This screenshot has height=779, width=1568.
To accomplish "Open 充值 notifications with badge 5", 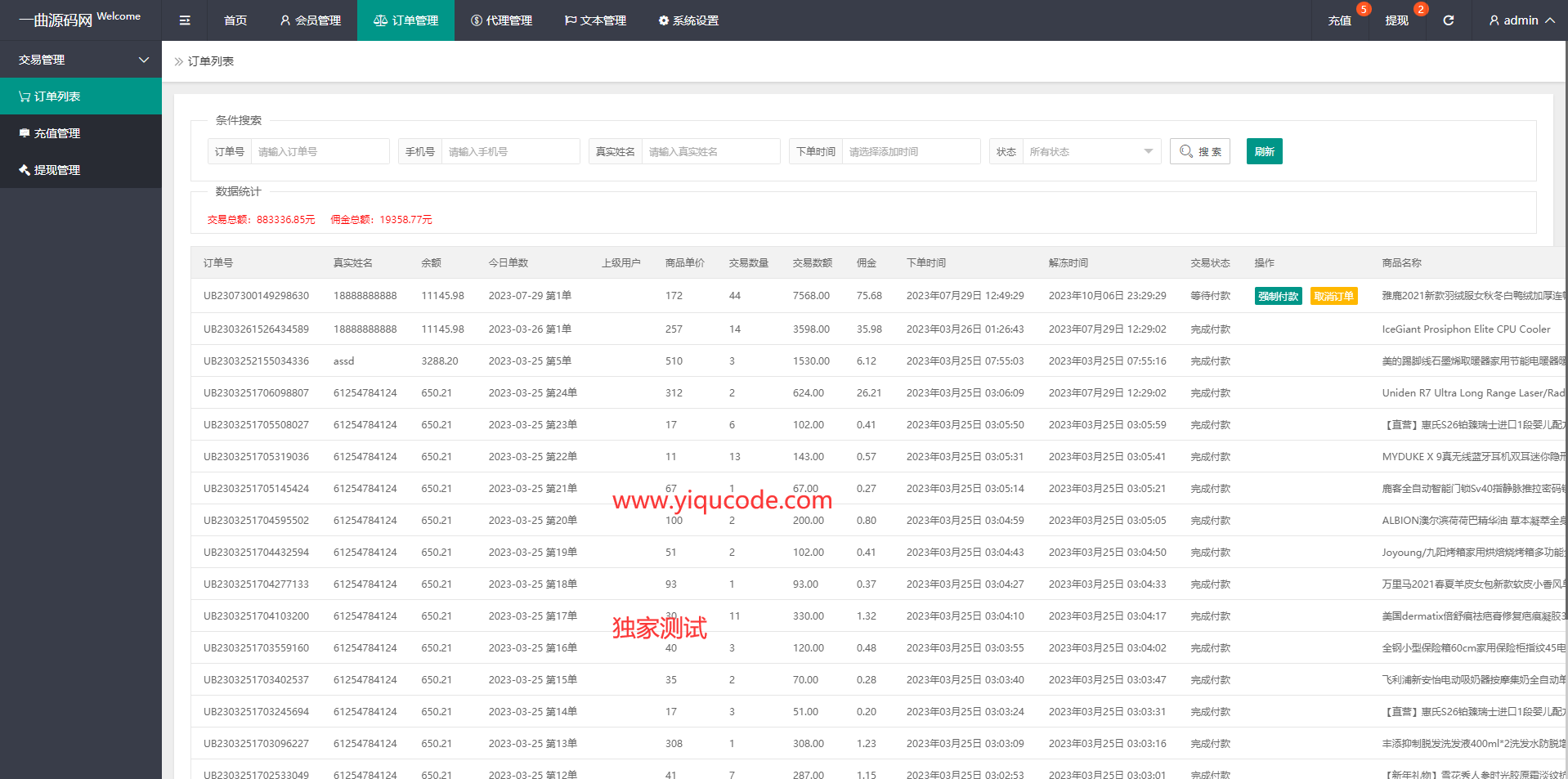I will (x=1340, y=20).
